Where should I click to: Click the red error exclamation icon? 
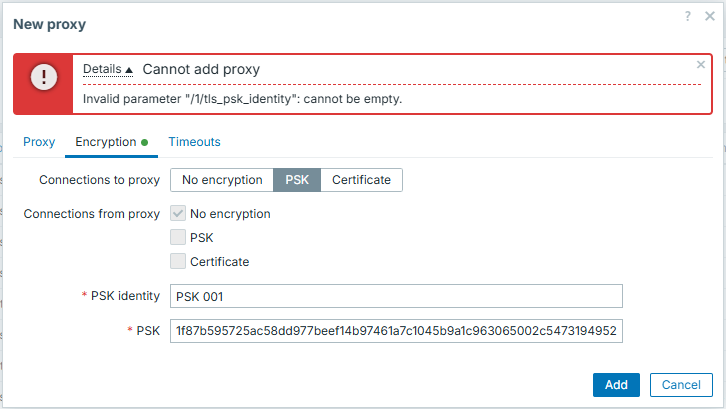click(43, 76)
